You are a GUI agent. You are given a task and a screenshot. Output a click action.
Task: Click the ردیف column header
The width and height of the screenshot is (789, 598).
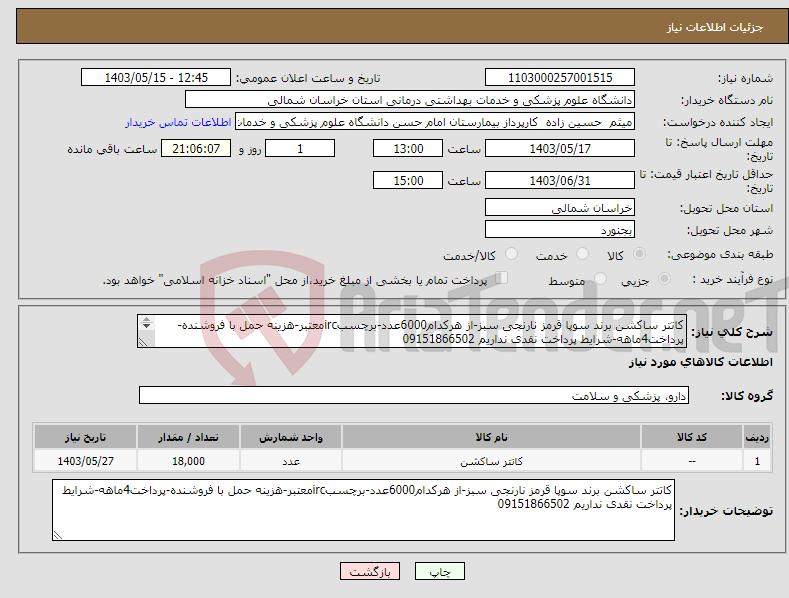(757, 437)
